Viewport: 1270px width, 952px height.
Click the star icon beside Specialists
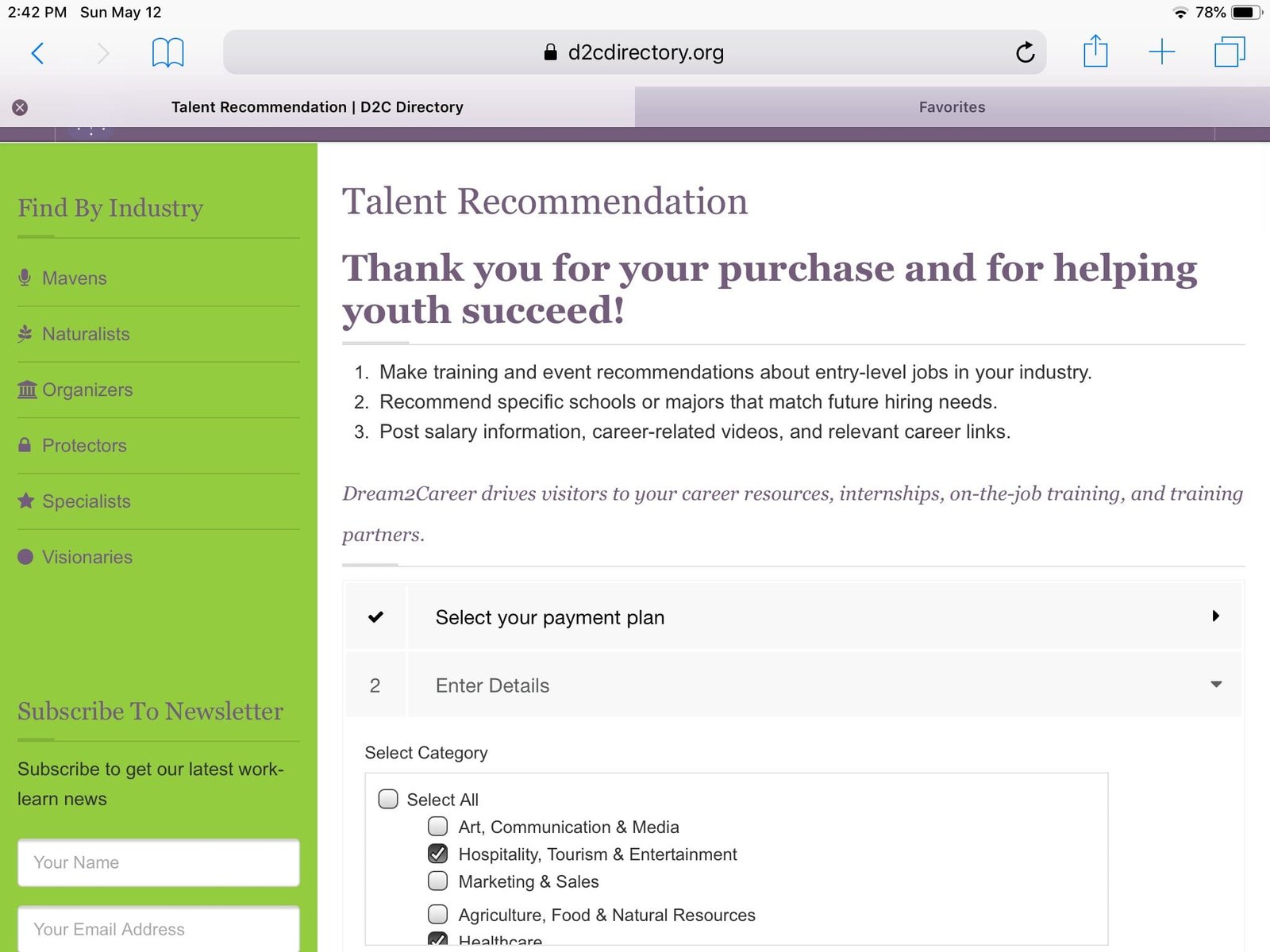(26, 501)
